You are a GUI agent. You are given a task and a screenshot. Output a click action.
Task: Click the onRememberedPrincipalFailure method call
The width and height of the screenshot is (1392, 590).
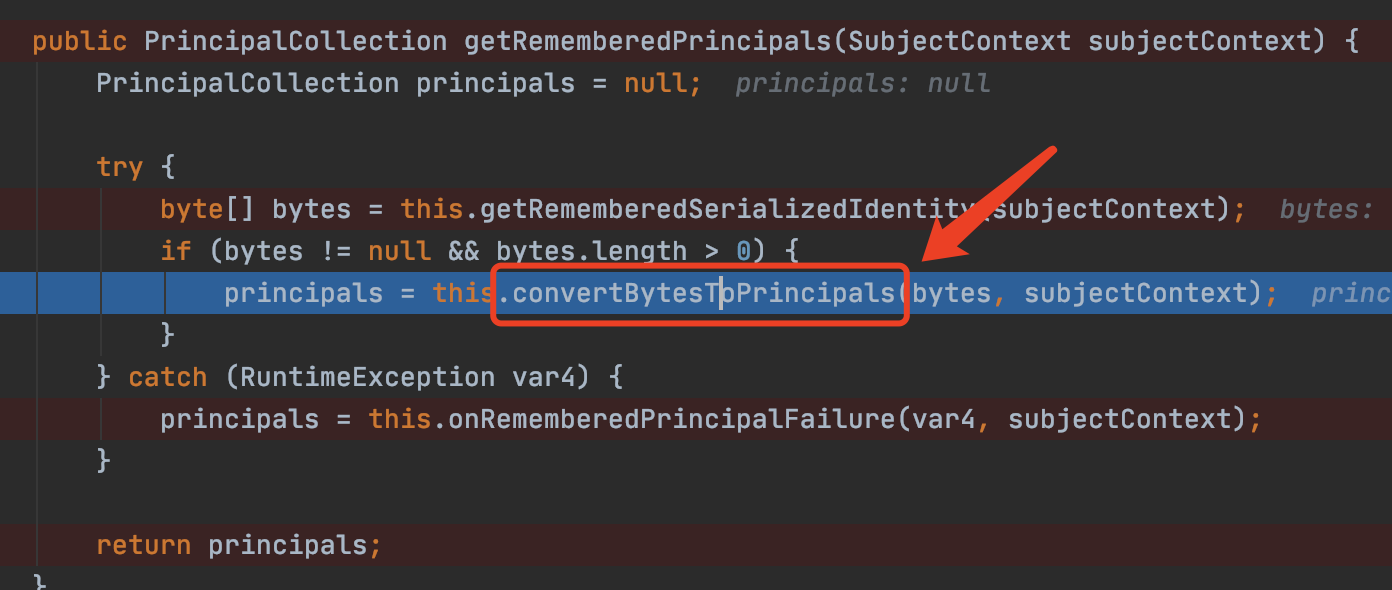[669, 419]
